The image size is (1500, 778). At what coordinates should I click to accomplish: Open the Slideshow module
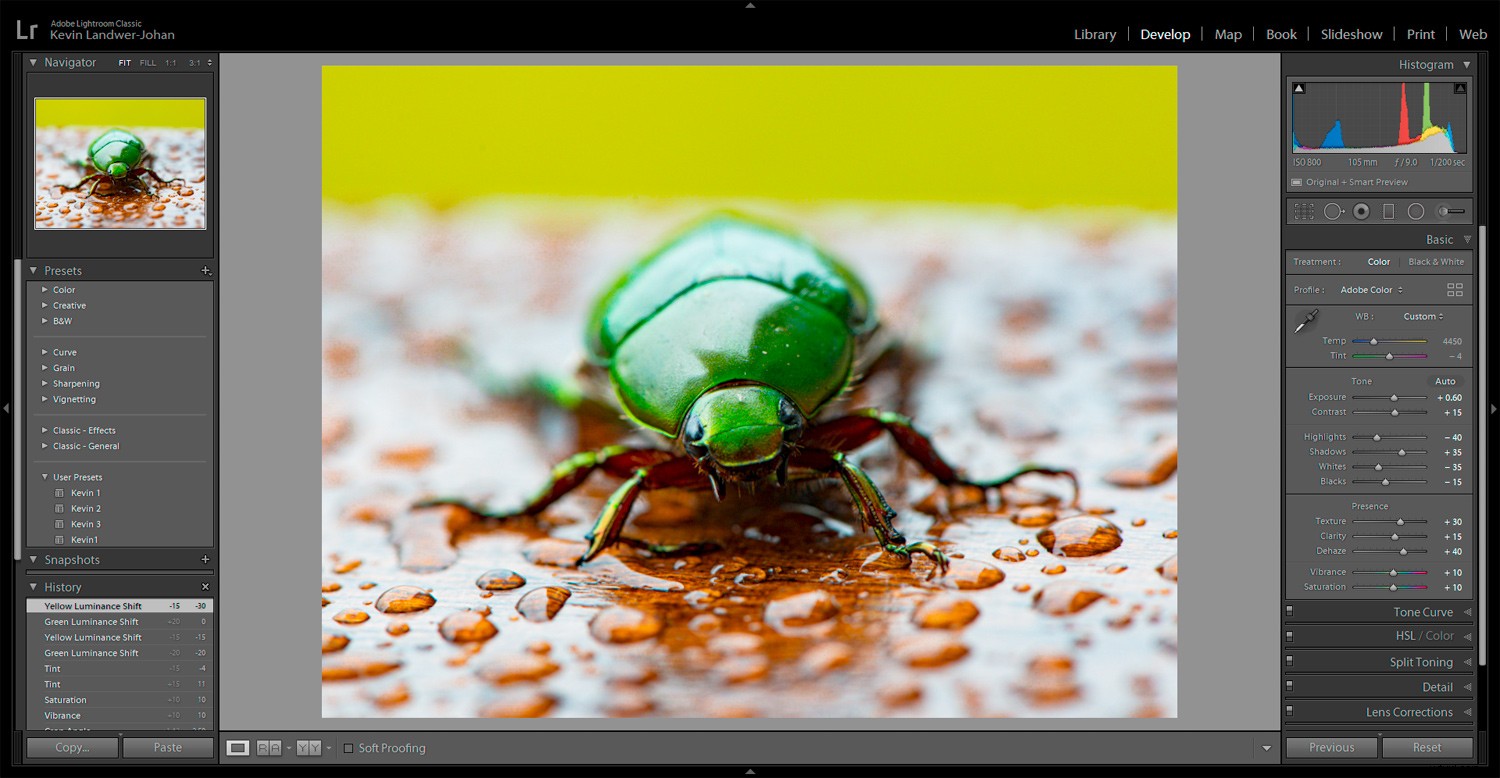click(1352, 33)
